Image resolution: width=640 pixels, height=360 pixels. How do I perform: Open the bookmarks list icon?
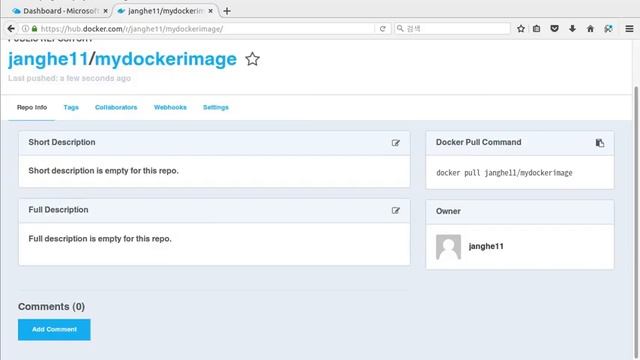coord(536,29)
